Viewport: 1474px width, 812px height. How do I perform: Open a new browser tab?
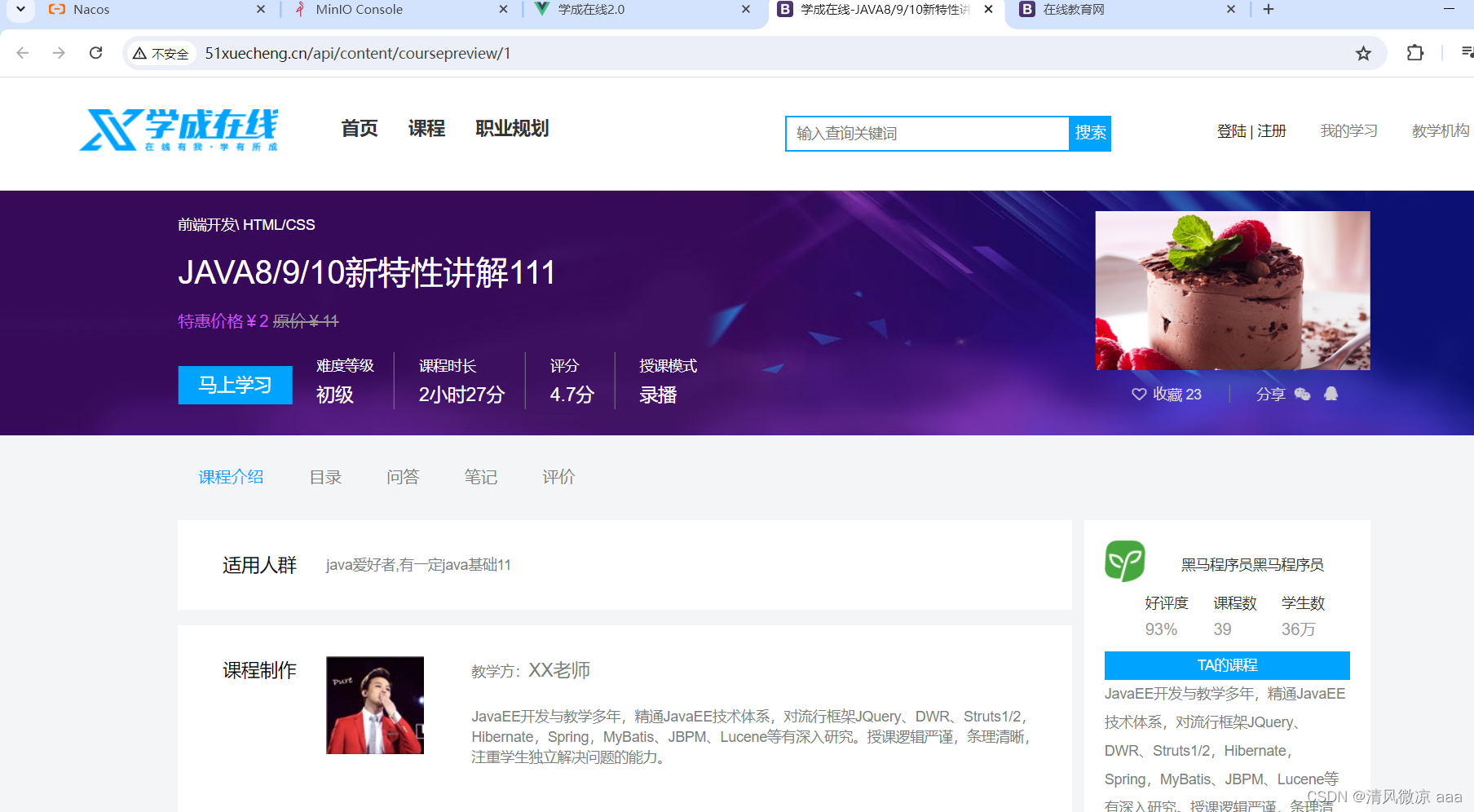click(1269, 10)
